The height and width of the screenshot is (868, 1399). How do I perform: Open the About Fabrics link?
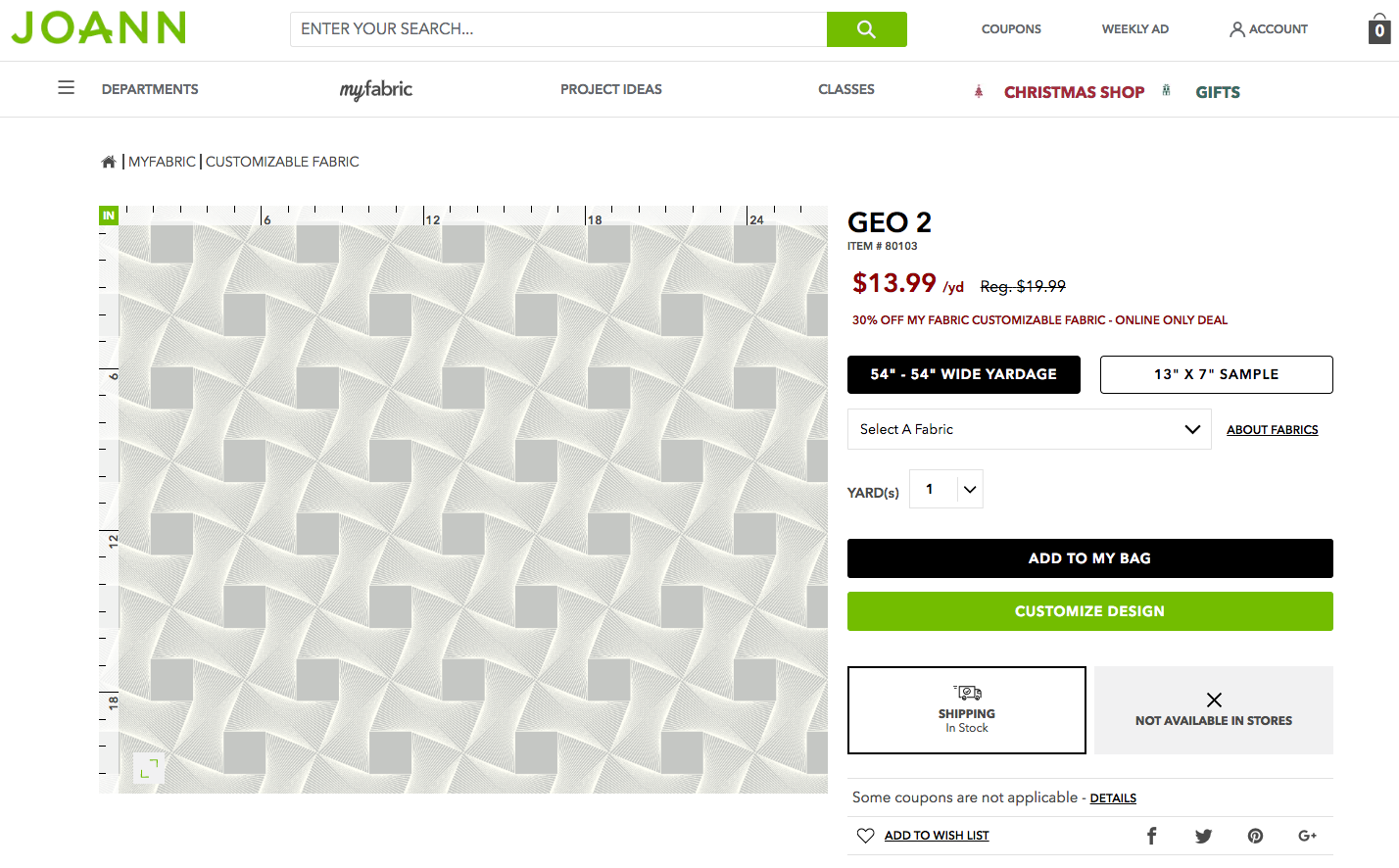pyautogui.click(x=1272, y=430)
